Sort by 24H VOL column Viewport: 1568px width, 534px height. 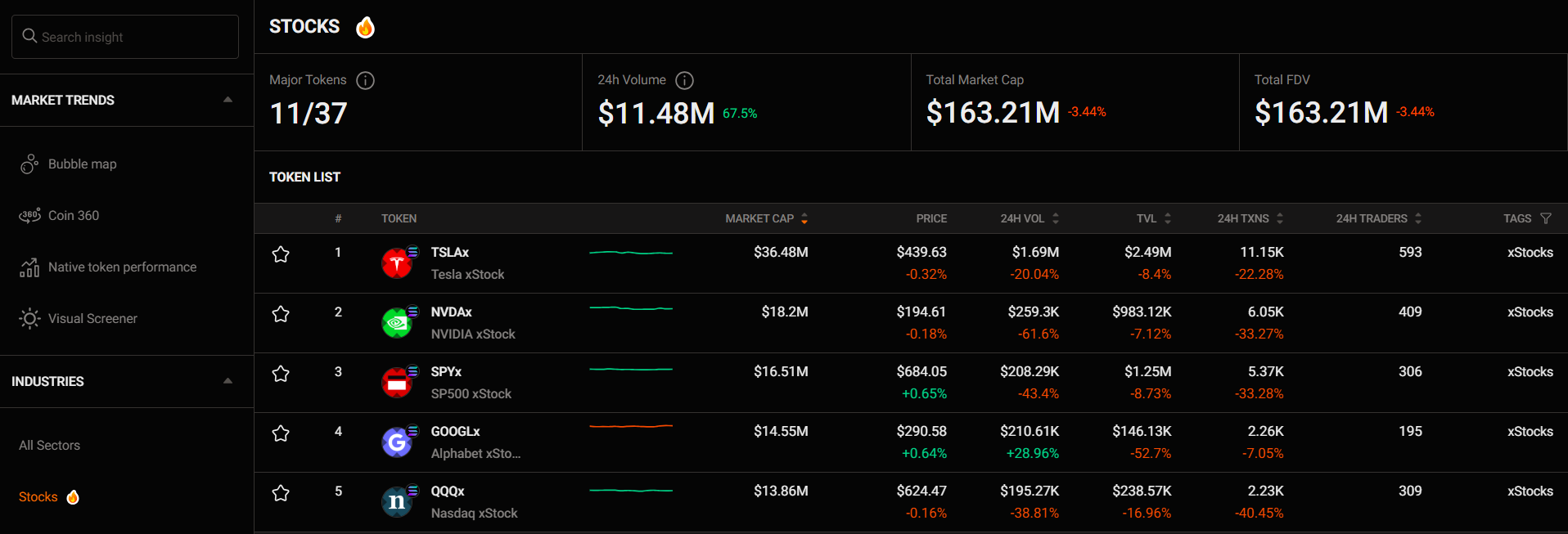pos(1030,218)
